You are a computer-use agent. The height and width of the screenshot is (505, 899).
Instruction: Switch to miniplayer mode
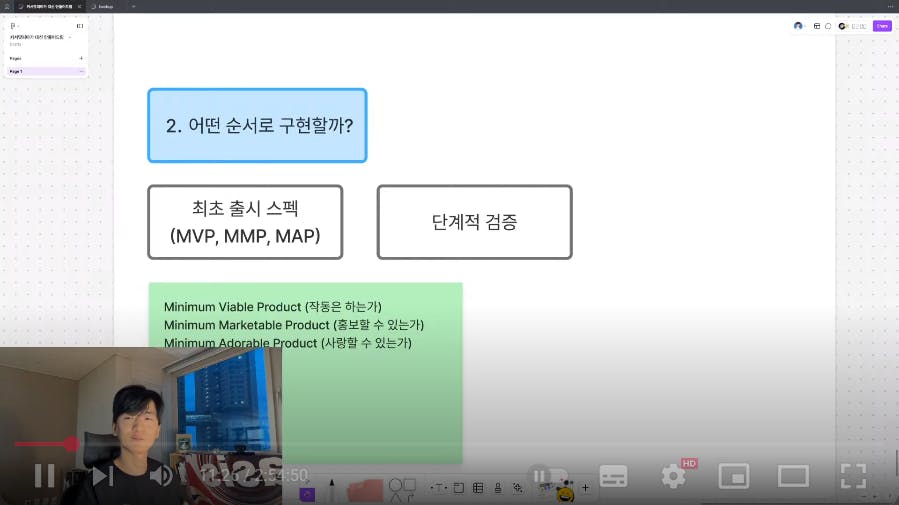click(x=733, y=476)
